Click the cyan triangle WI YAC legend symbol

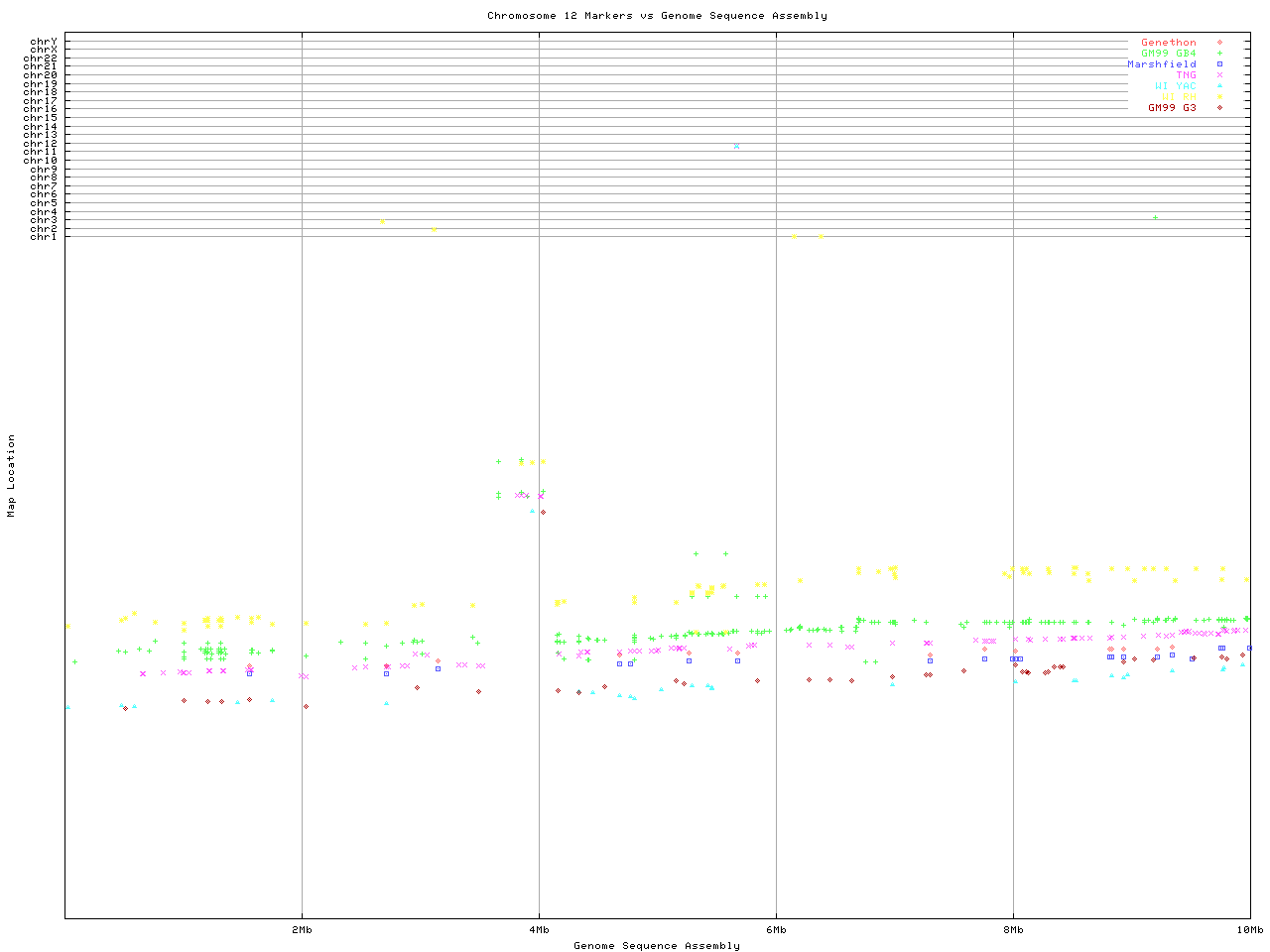pyautogui.click(x=1219, y=86)
